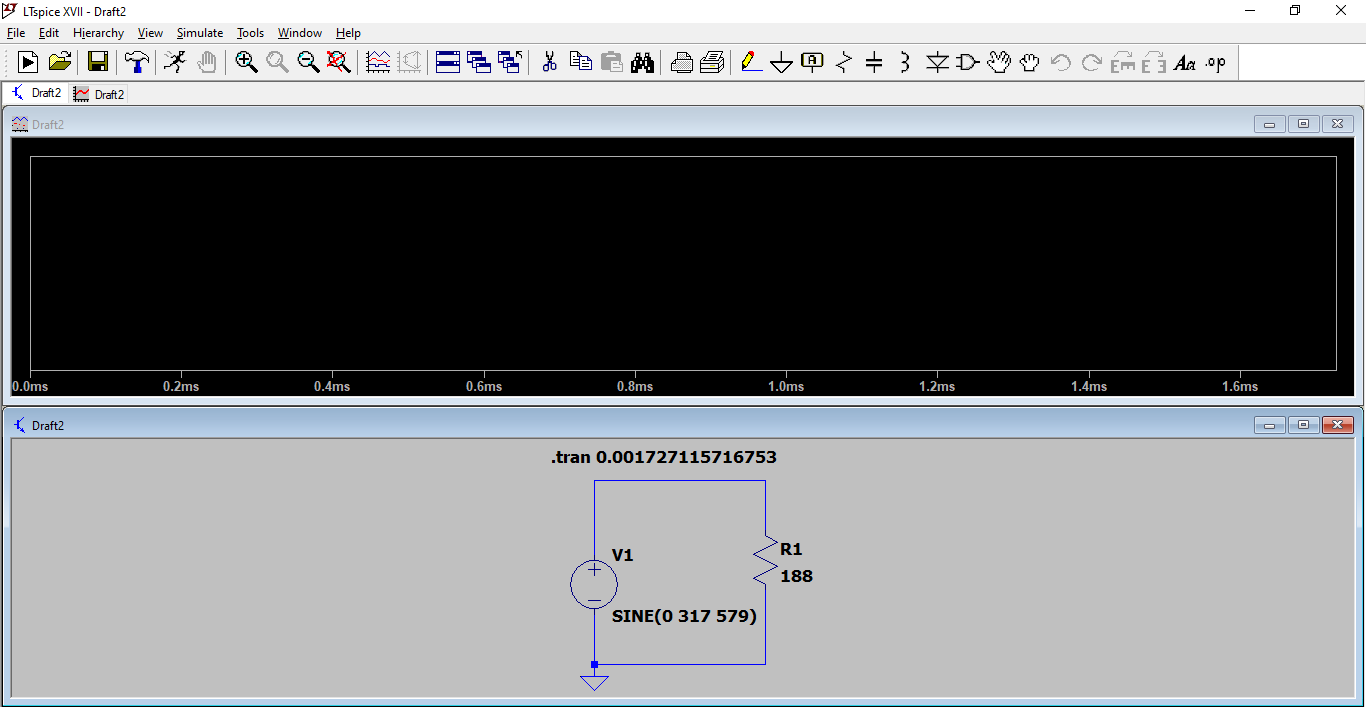Select the Wire pencil tool

[x=751, y=62]
